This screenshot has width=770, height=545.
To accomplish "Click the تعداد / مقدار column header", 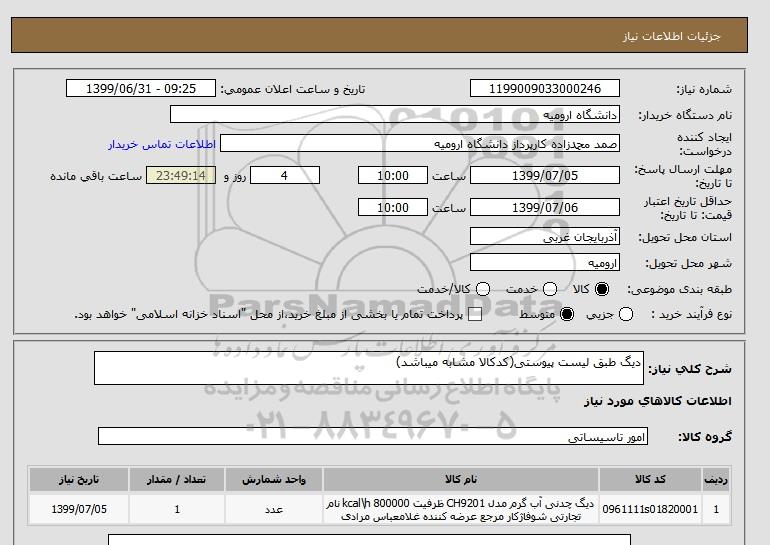I will [x=177, y=479].
